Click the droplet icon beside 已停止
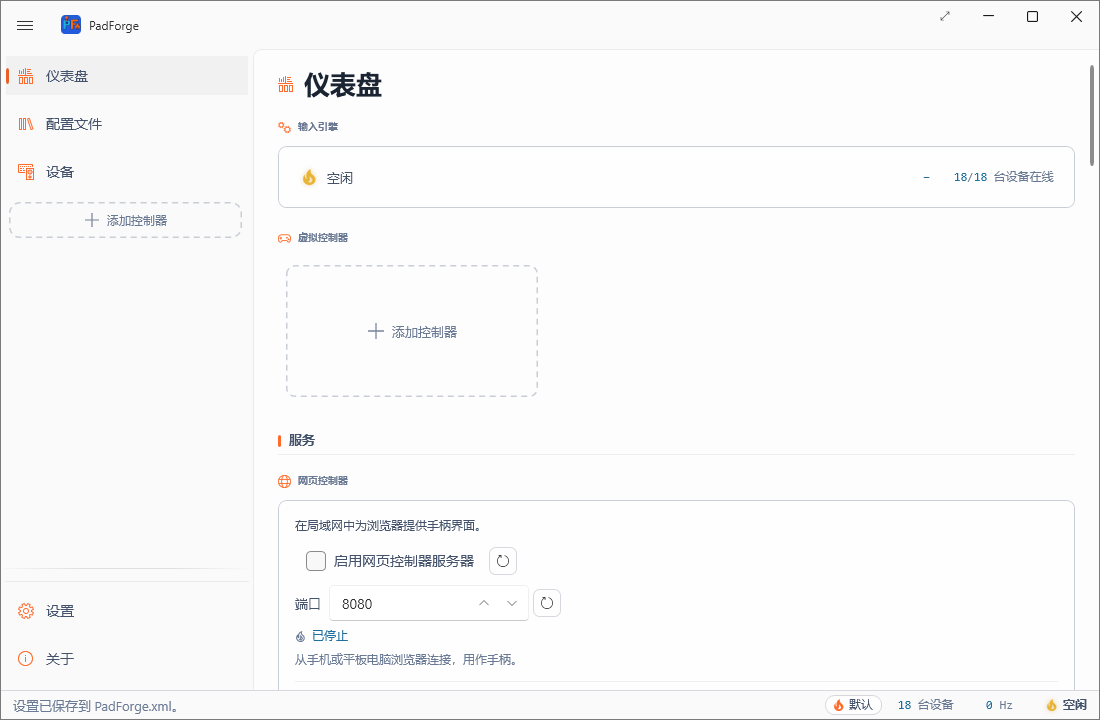 pos(300,636)
